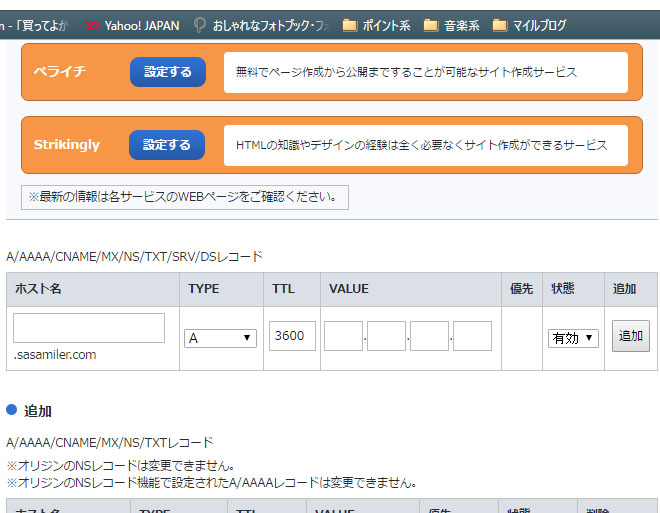660x513 pixels.
Task: Click the 追加 button in record row
Action: click(631, 336)
